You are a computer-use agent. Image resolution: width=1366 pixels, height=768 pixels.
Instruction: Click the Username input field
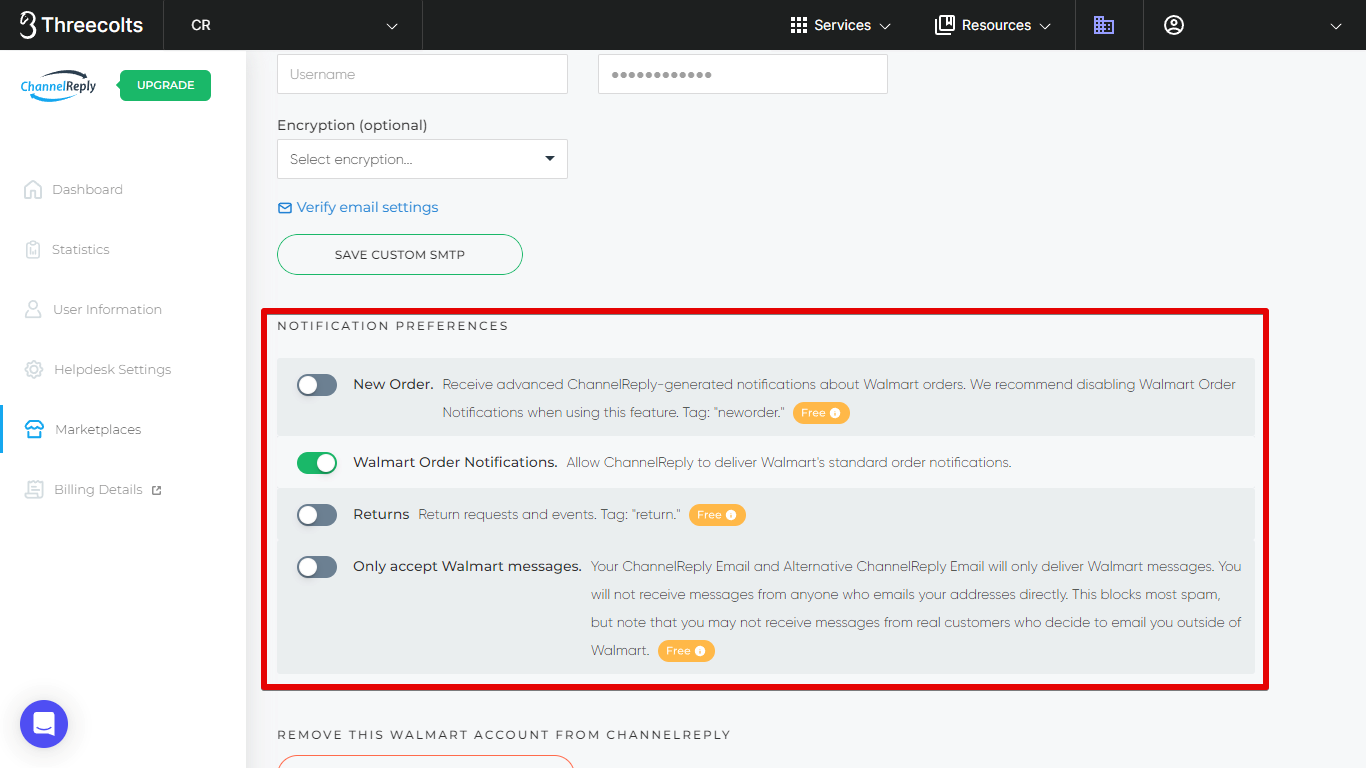click(x=422, y=74)
